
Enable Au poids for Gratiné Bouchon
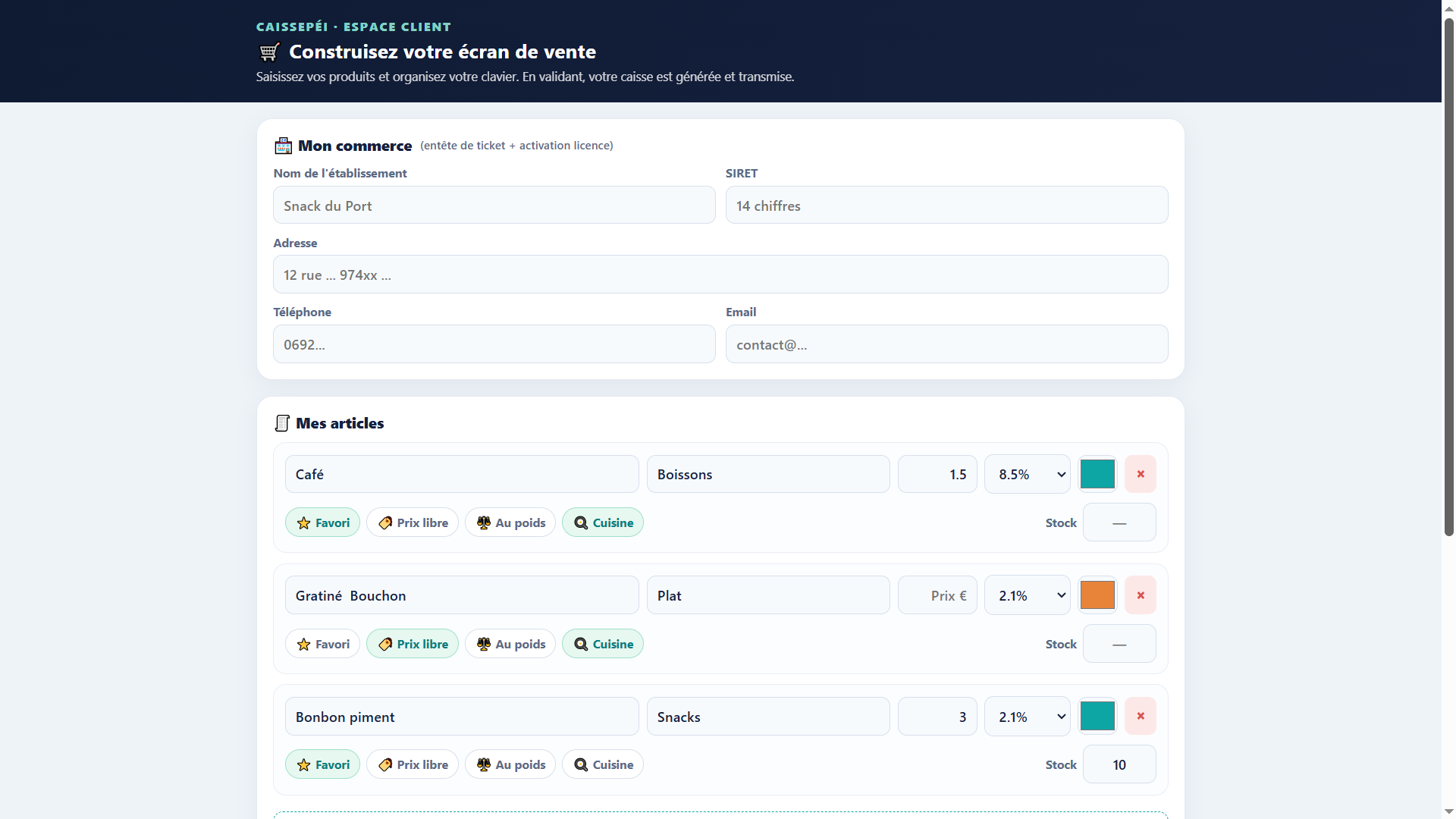tap(510, 644)
